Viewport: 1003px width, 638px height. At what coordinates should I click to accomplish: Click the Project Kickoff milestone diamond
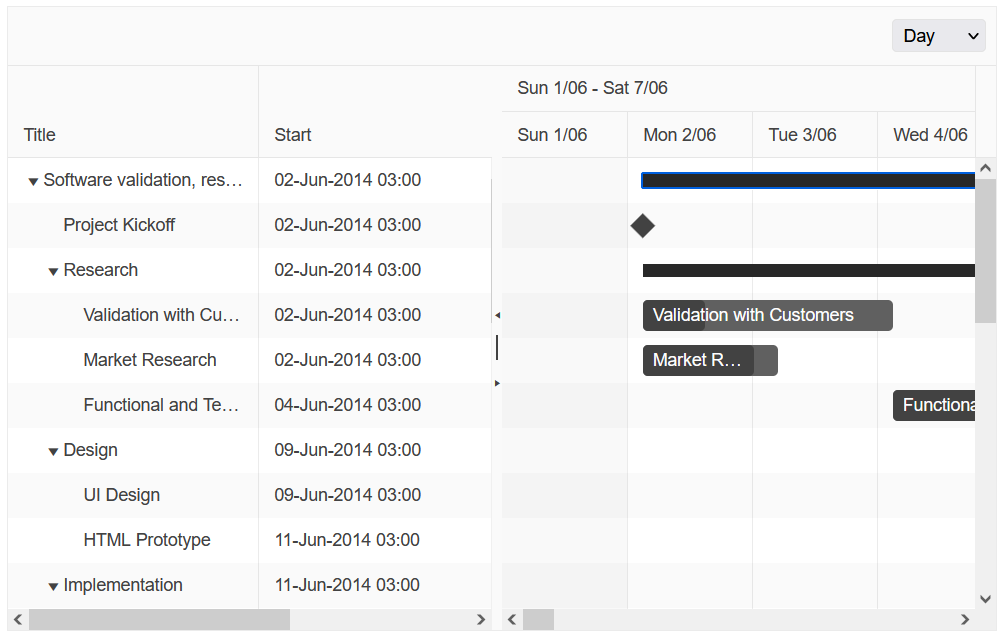(643, 225)
